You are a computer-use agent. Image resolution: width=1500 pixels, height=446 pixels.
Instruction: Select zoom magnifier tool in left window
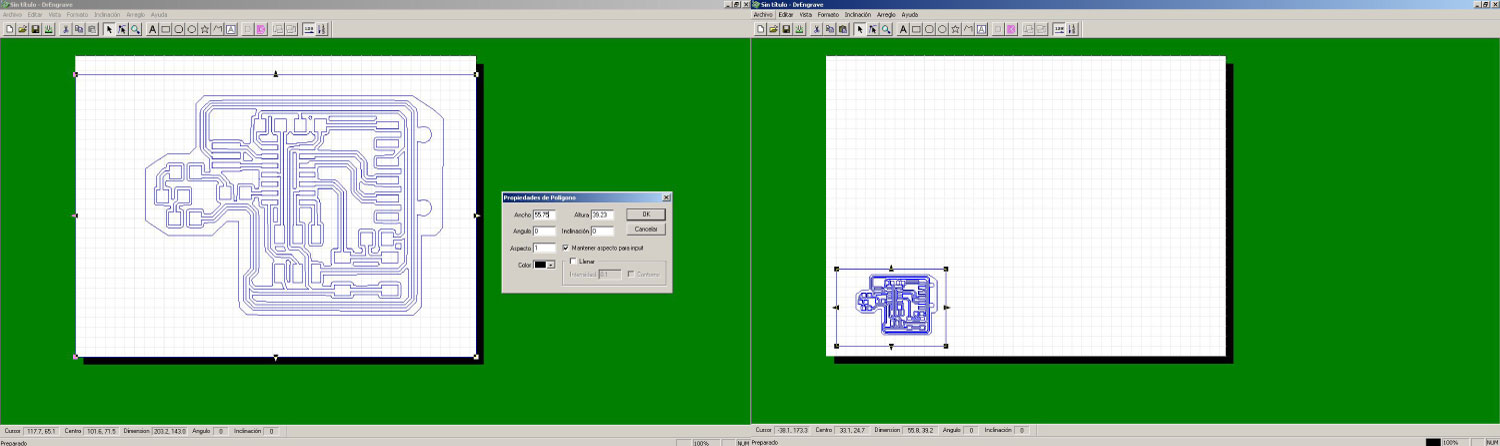click(x=135, y=29)
